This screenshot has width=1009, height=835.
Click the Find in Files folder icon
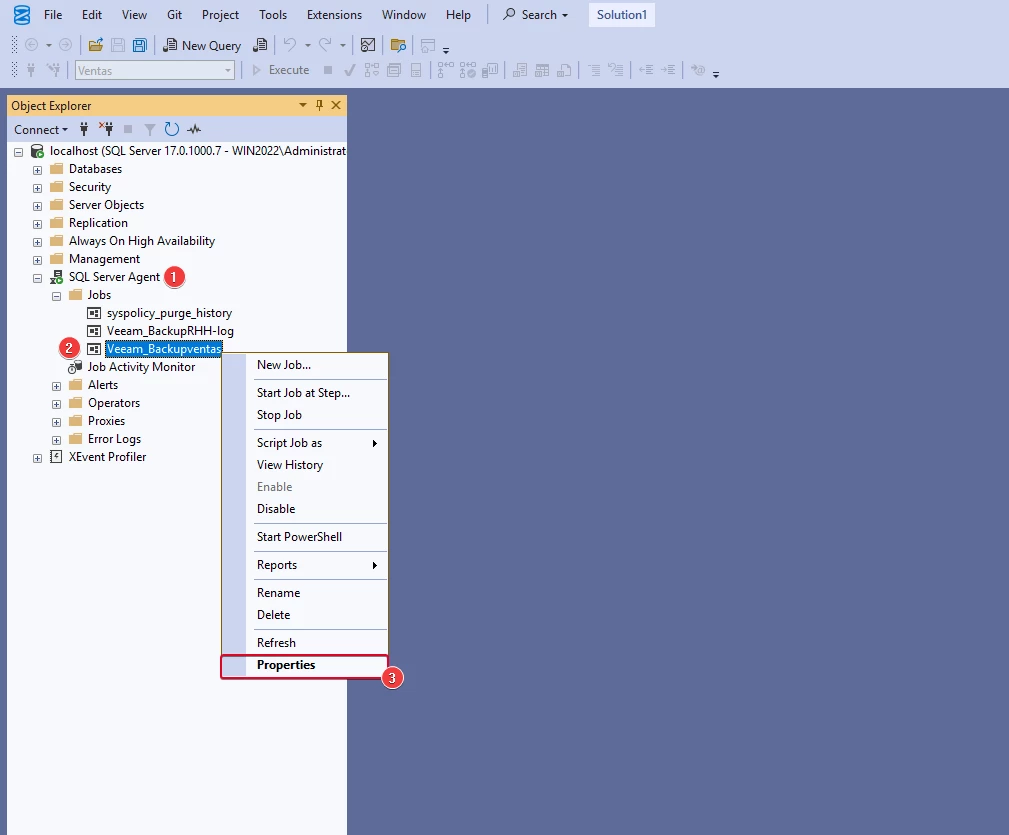[x=398, y=45]
